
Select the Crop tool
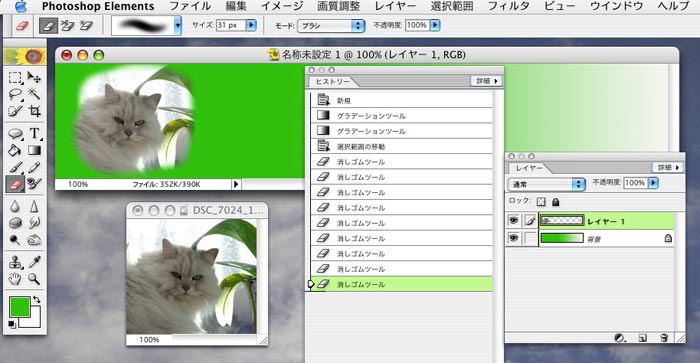coord(34,111)
